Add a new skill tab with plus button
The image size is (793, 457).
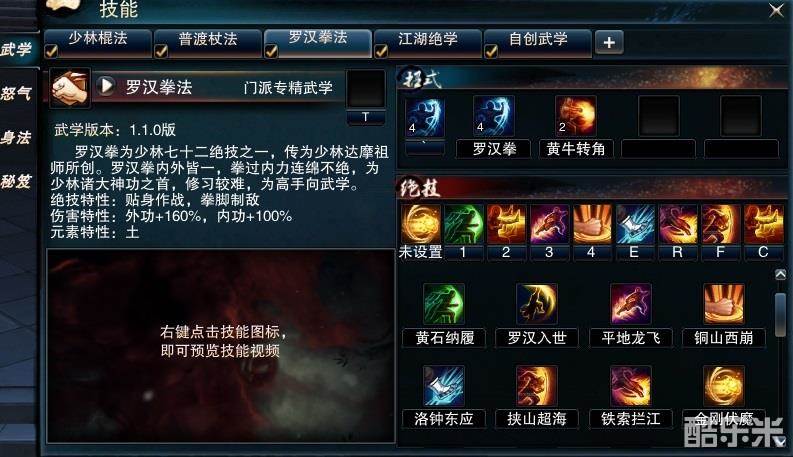[609, 42]
